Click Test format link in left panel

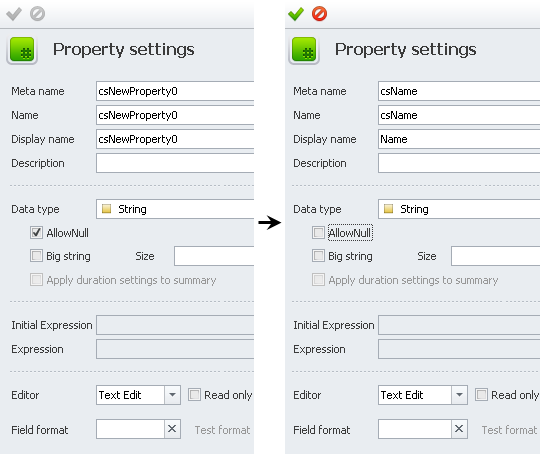coord(222,430)
